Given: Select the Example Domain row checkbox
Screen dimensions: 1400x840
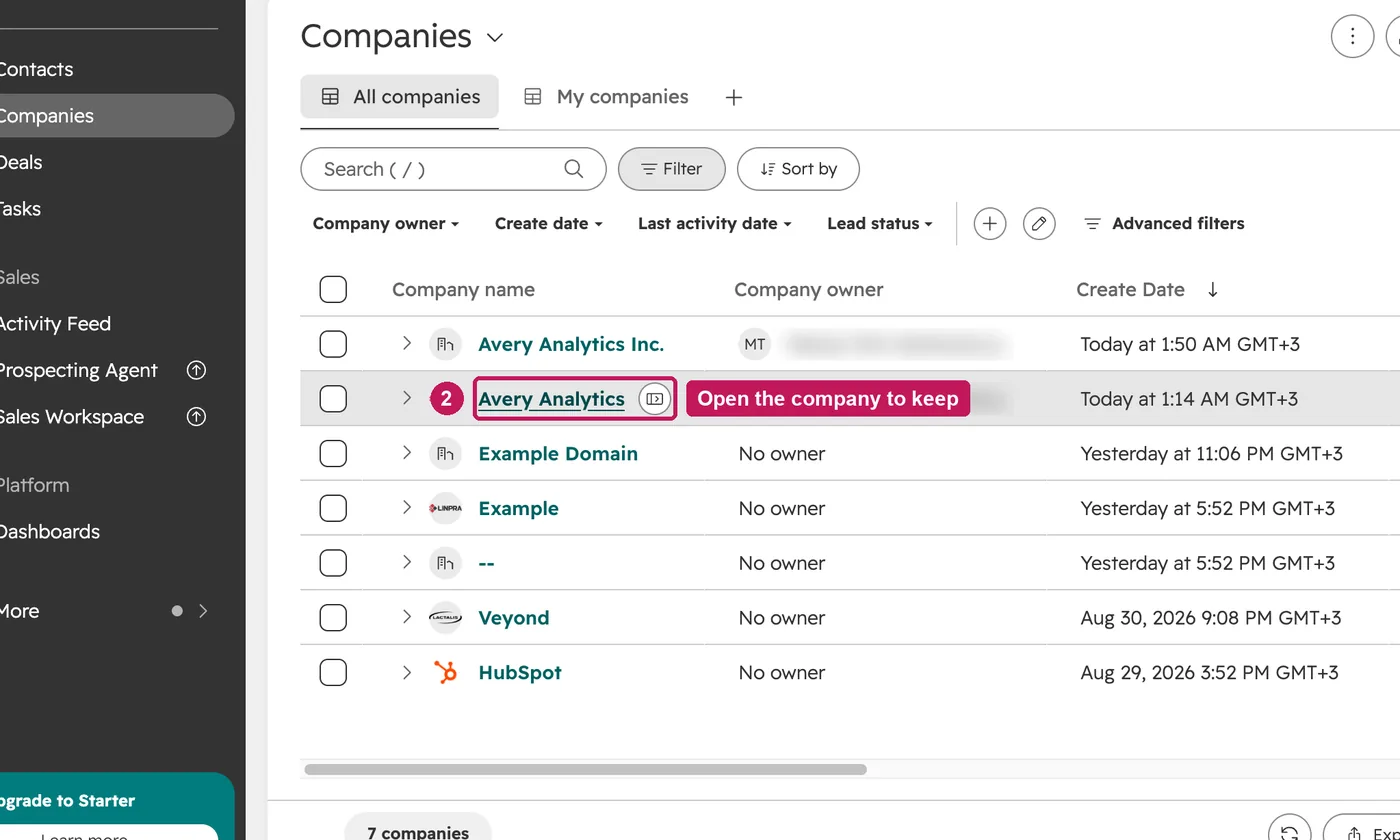Looking at the screenshot, I should [x=333, y=454].
